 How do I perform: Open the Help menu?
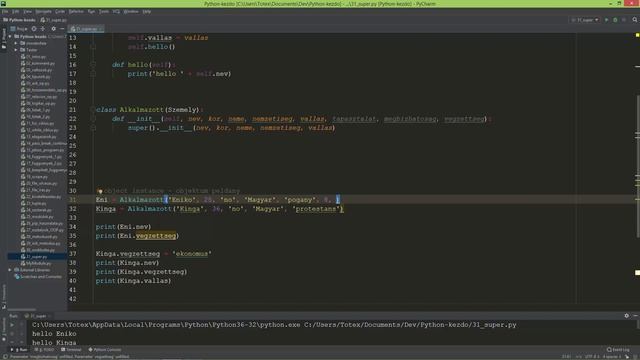[x=147, y=11]
